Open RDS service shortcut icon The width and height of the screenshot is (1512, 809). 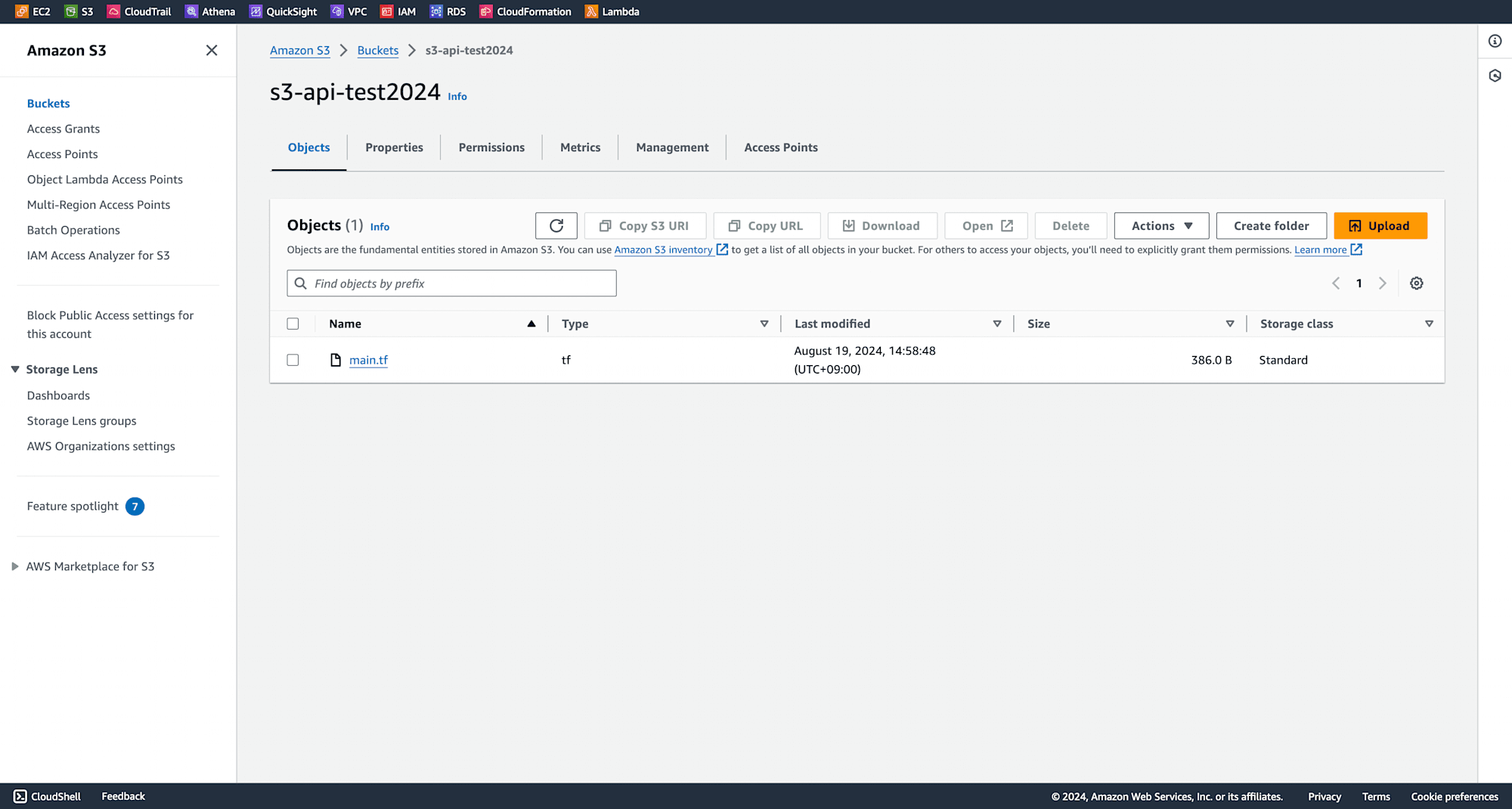point(436,11)
